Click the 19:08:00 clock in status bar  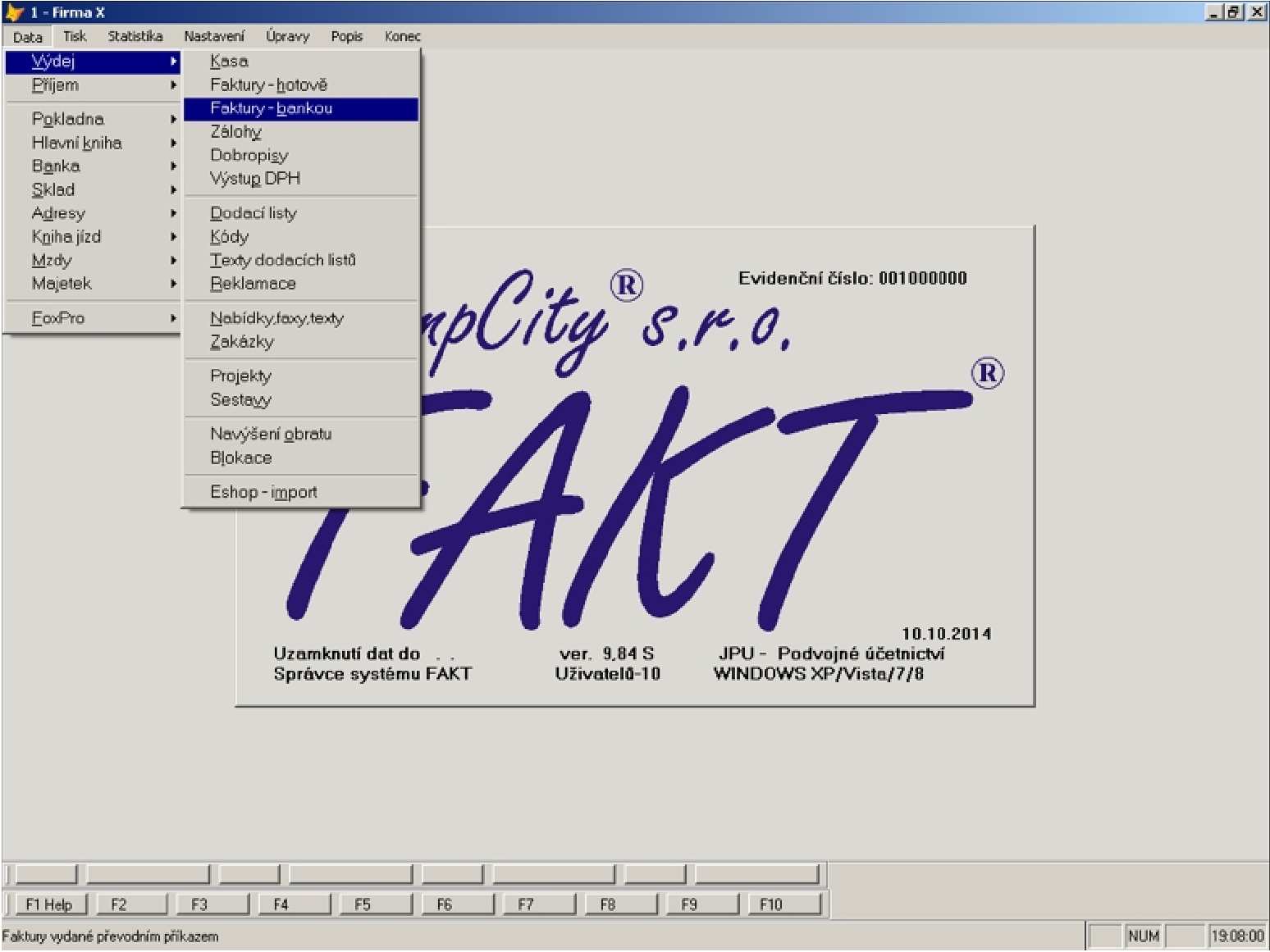[x=1237, y=936]
